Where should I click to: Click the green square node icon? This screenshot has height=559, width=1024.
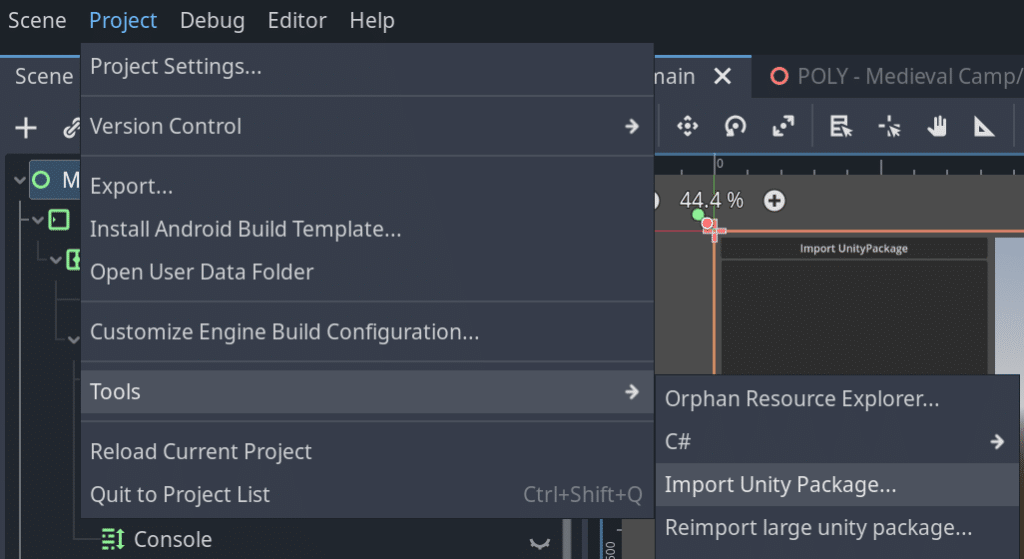(59, 220)
